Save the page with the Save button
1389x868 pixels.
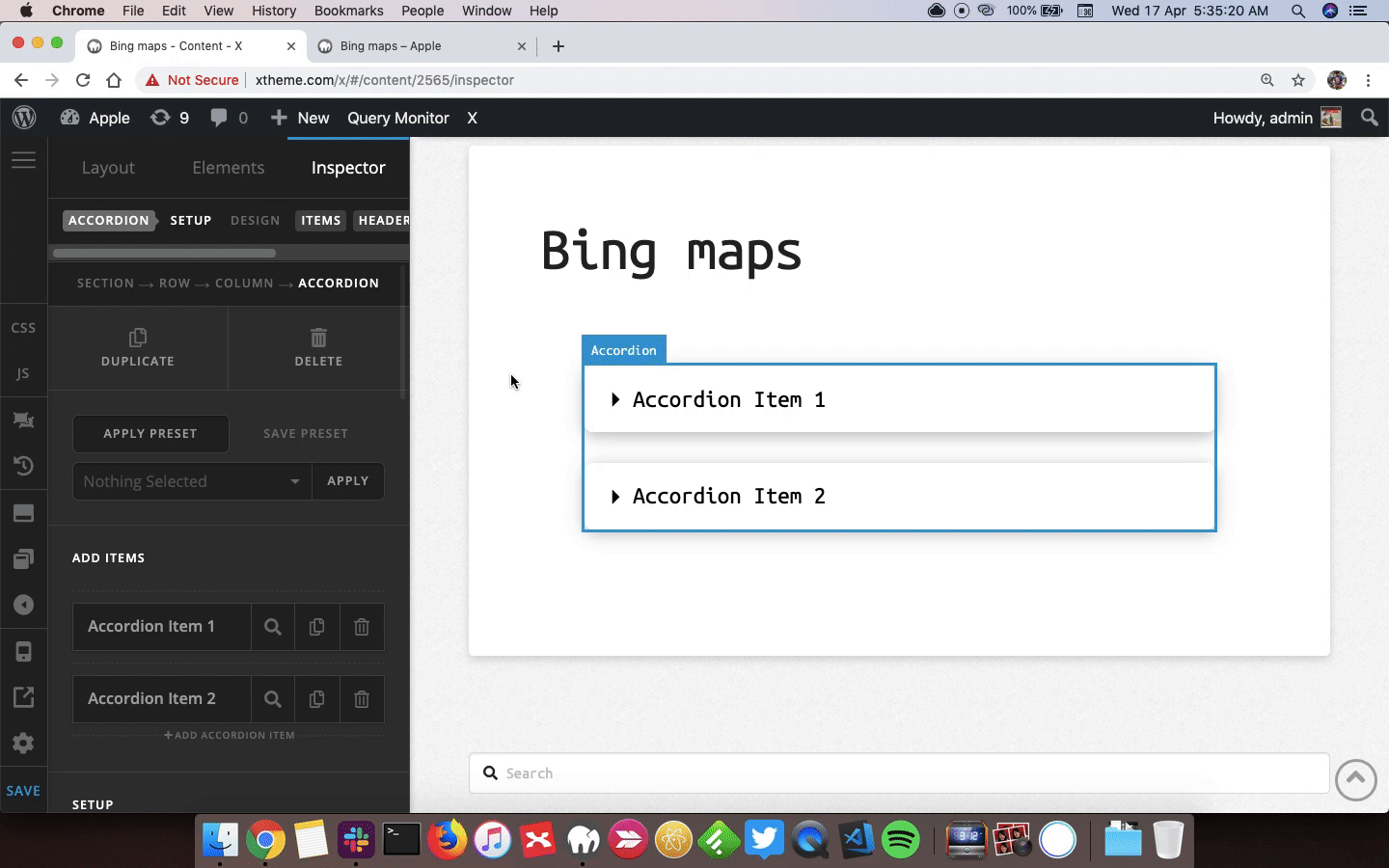pyautogui.click(x=23, y=791)
